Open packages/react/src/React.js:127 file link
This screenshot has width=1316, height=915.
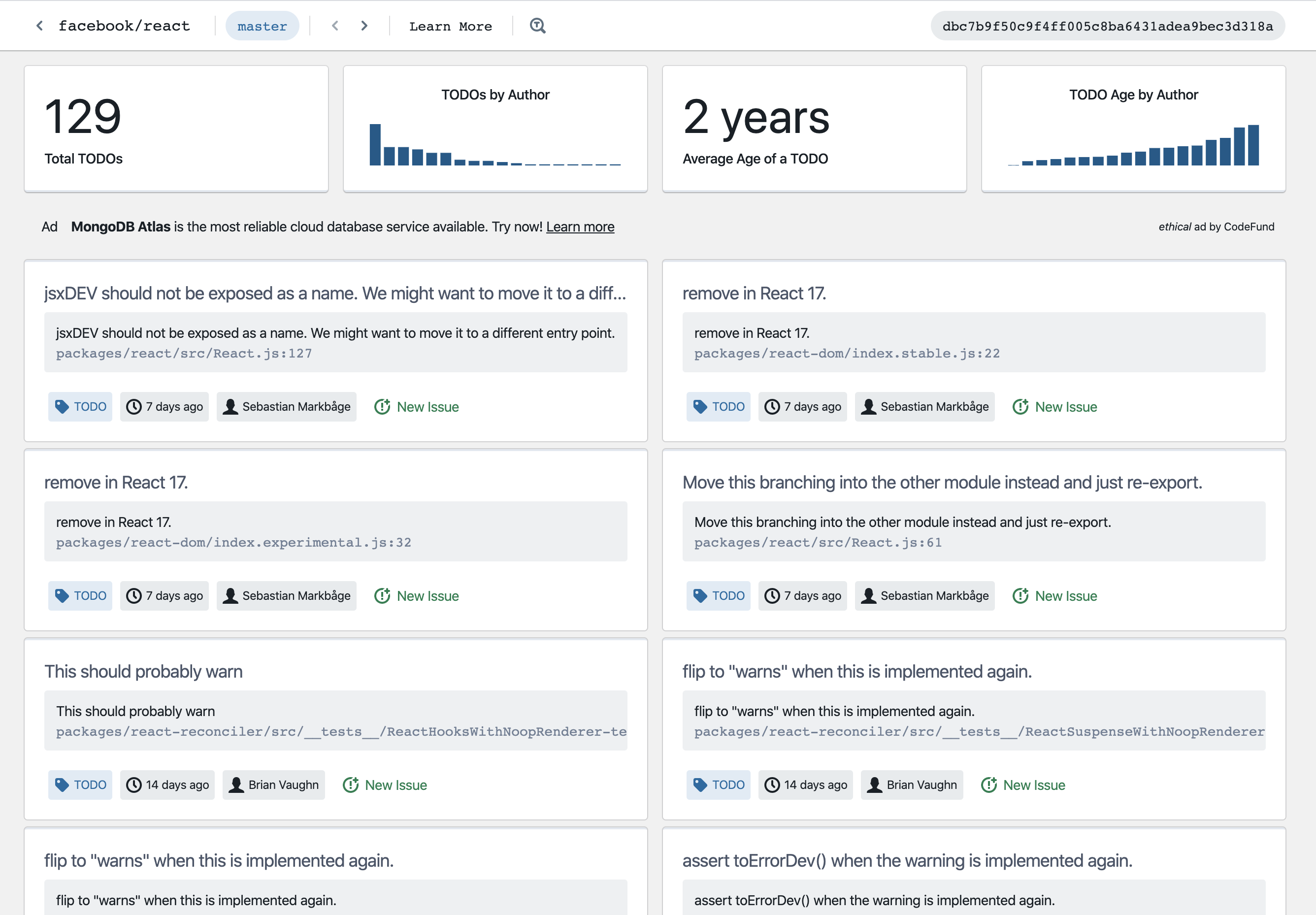pos(184,354)
